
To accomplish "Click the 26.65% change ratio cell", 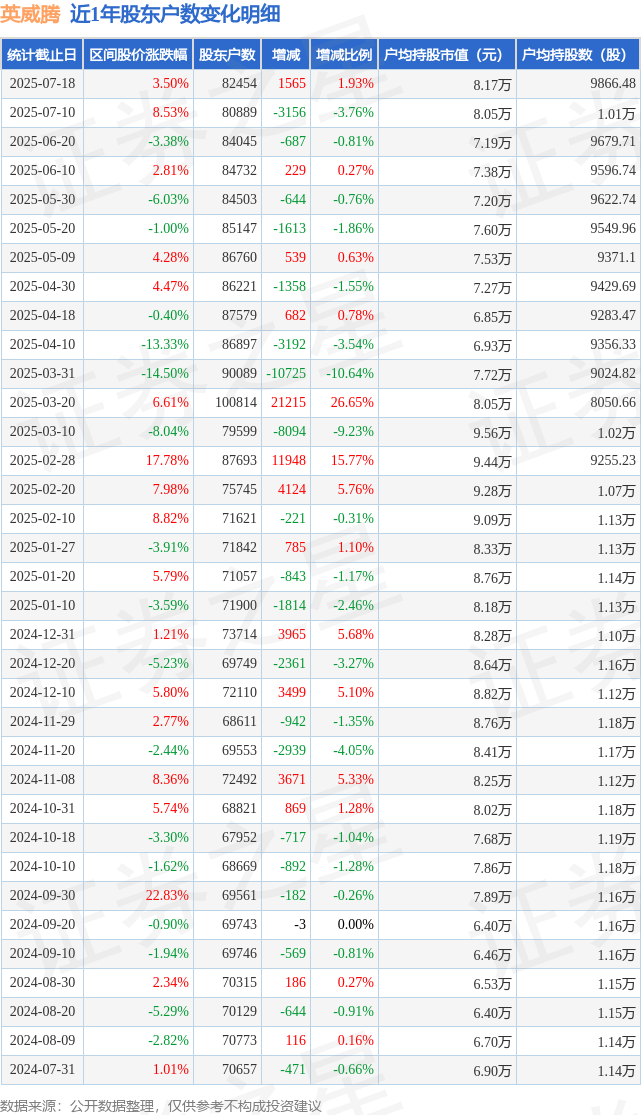I will [351, 402].
